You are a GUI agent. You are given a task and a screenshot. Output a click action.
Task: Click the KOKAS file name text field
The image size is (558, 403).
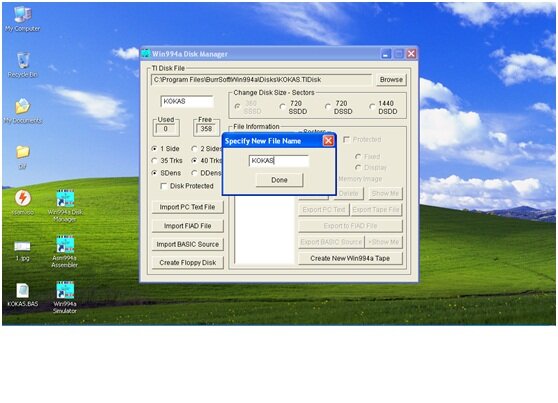click(279, 161)
